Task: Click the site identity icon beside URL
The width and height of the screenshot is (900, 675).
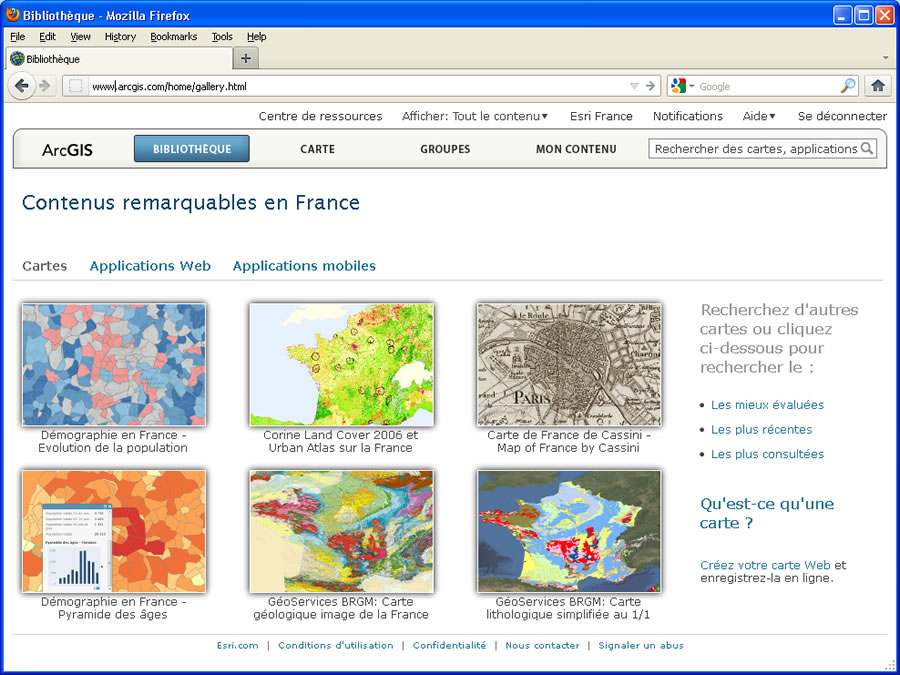Action: 75,86
